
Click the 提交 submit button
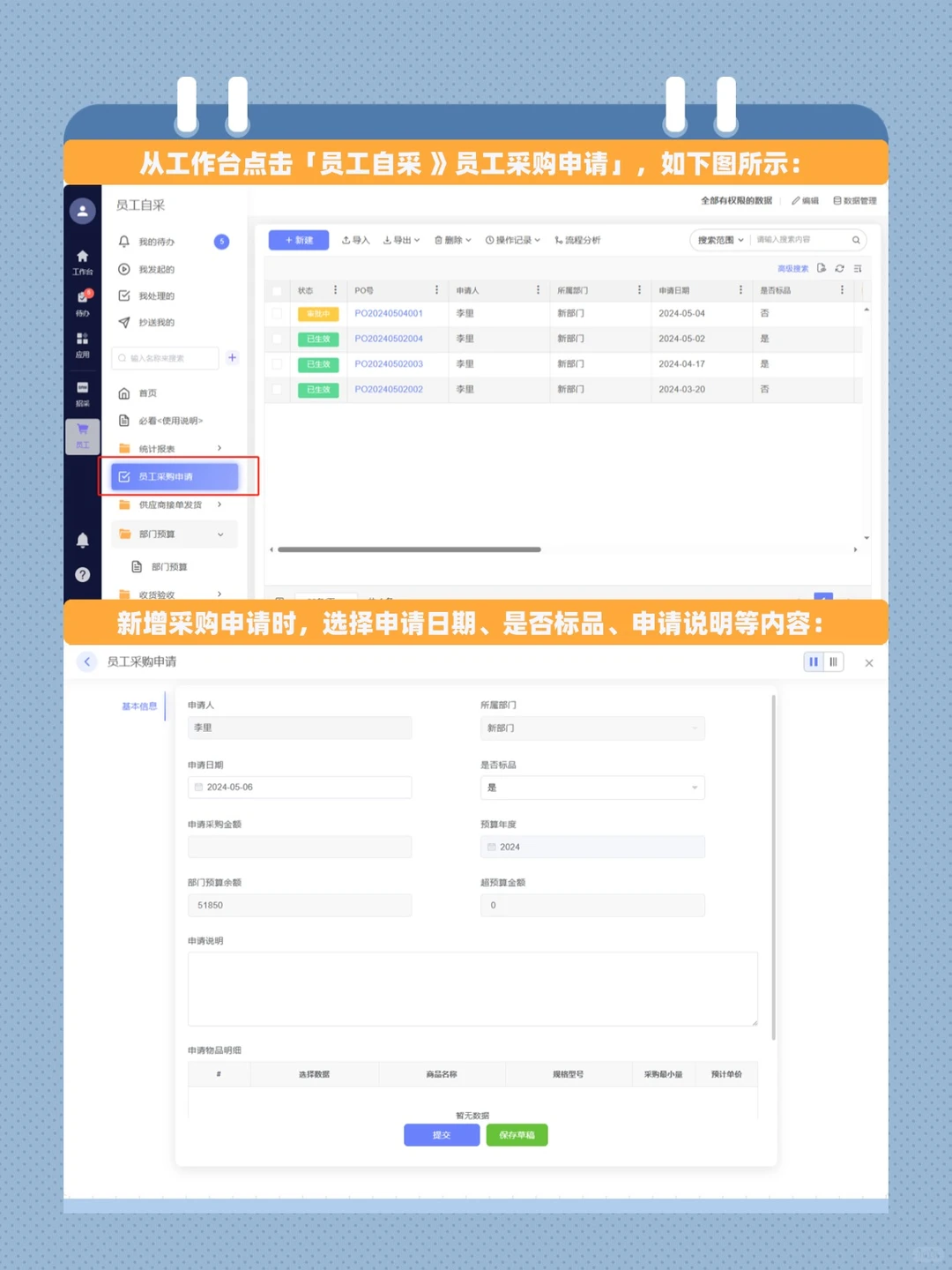tap(441, 1135)
